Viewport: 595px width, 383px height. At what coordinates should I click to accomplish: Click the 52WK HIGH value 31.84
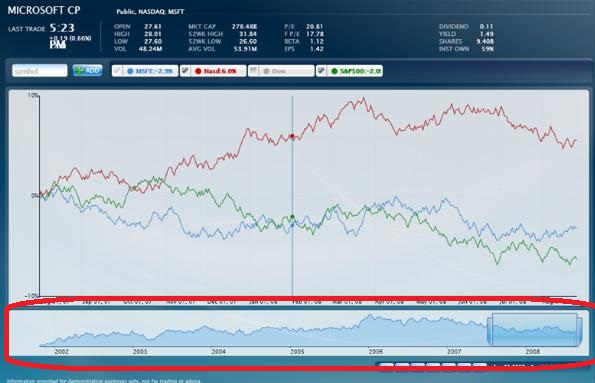tap(248, 34)
